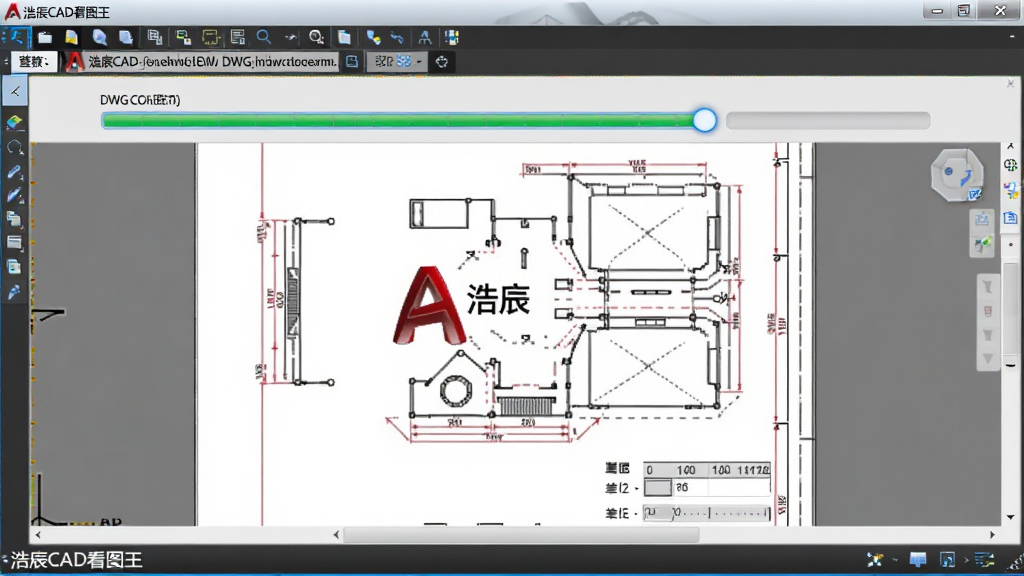Screen dimensions: 1024x576
Task: Click the blue-yellow paint tag icon
Action: pos(374,38)
